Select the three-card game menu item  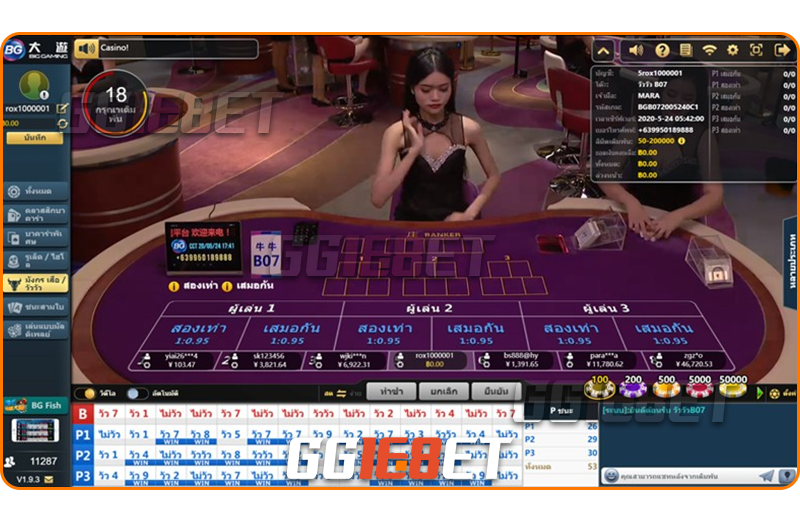click(36, 307)
